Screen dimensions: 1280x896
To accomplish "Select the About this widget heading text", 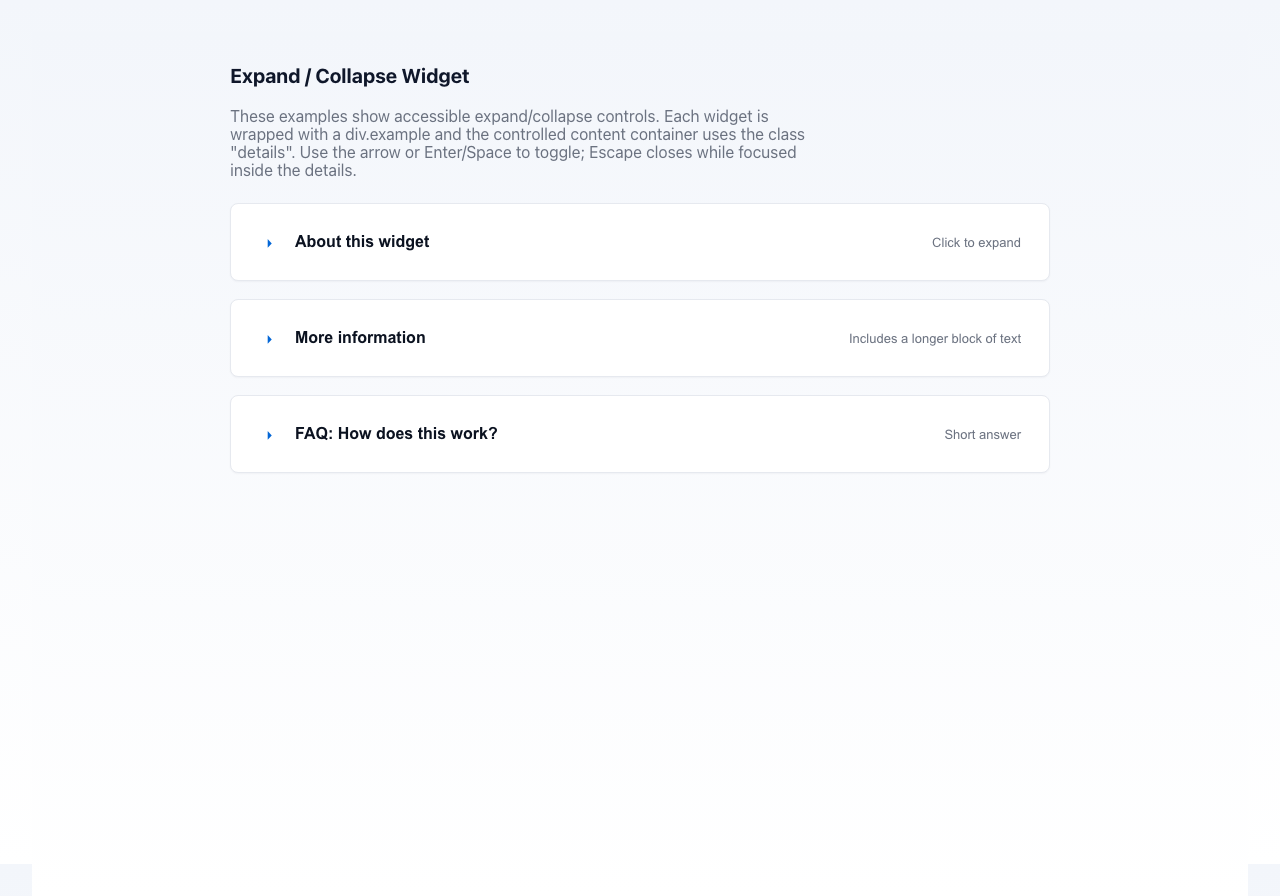I will pos(362,242).
